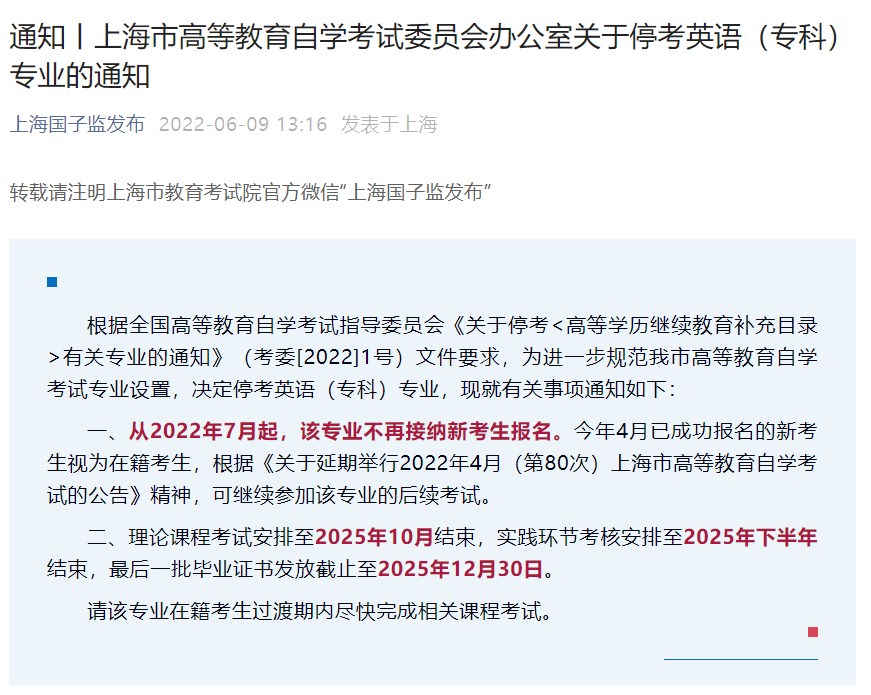Click the publish date 2022-06-09 13:16
The image size is (871, 695).
pyautogui.click(x=243, y=124)
